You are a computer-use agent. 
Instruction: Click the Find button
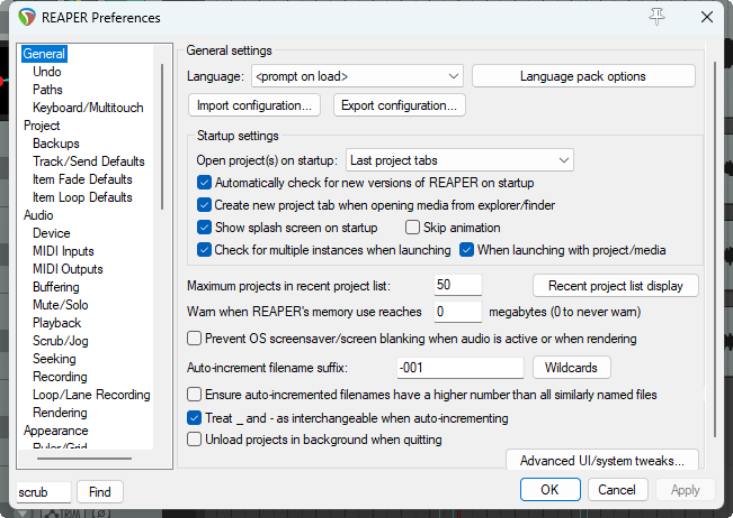(100, 492)
